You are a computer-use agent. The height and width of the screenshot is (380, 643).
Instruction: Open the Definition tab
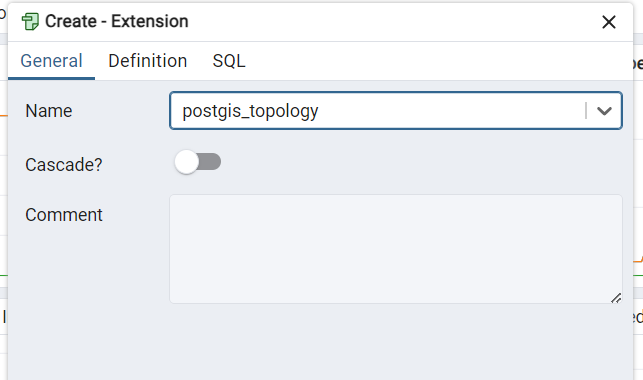(x=148, y=61)
